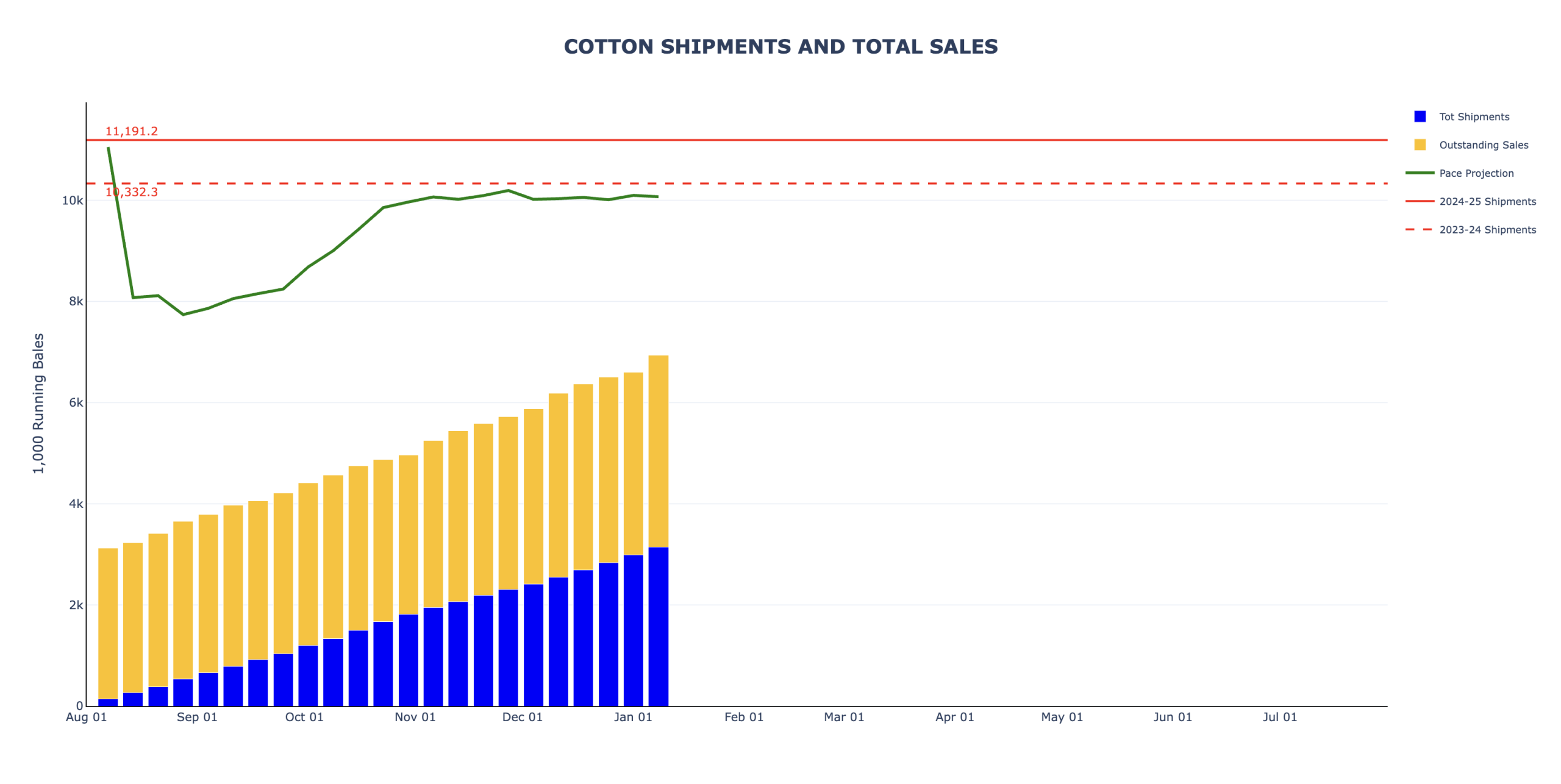Click the 10,332.3 annotation label
Screen dimensions: 1561x784
(131, 192)
